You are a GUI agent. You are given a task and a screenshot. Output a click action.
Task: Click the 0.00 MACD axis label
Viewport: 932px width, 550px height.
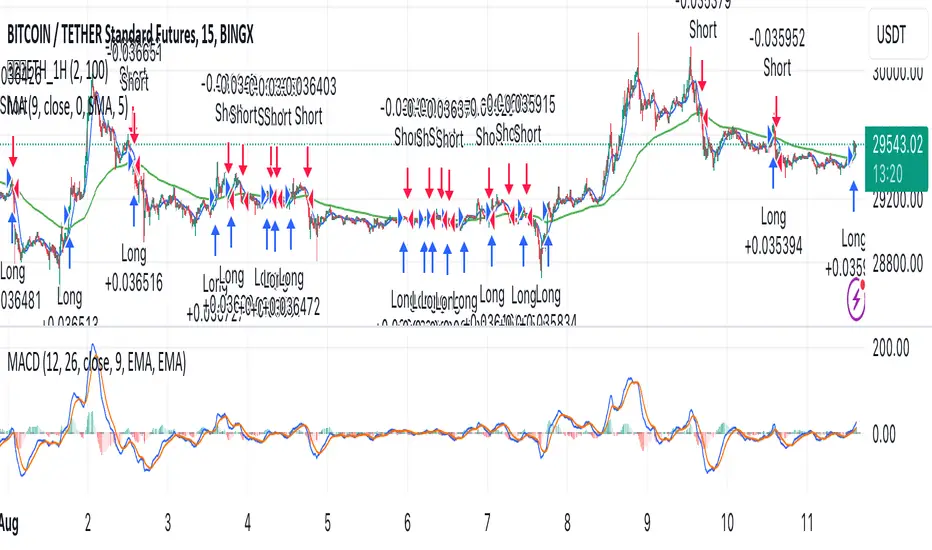point(884,433)
